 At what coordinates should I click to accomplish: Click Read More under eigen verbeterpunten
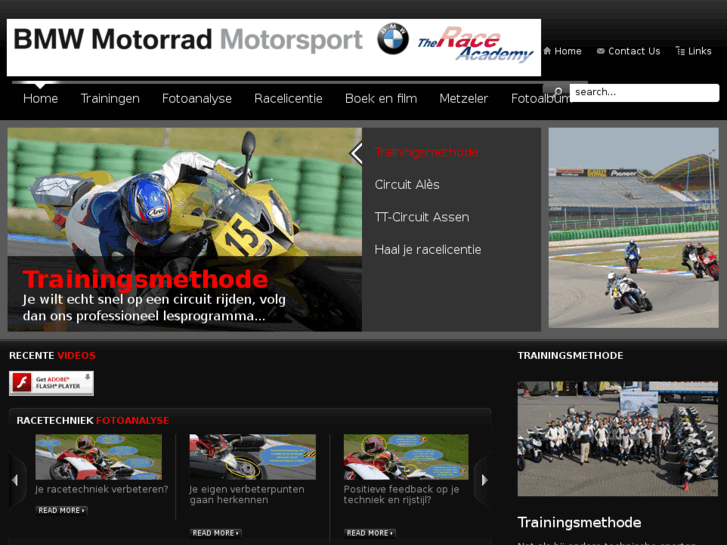point(216,533)
